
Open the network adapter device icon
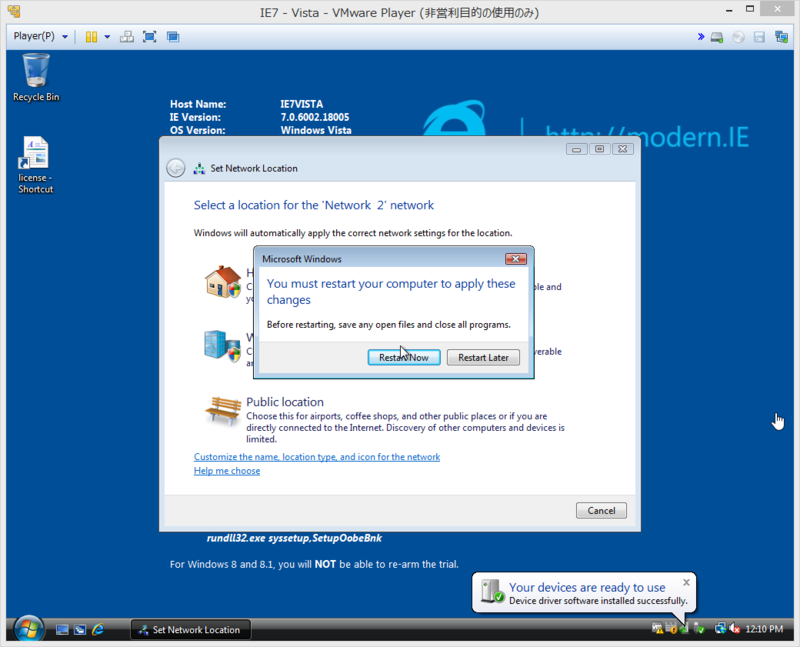click(781, 37)
